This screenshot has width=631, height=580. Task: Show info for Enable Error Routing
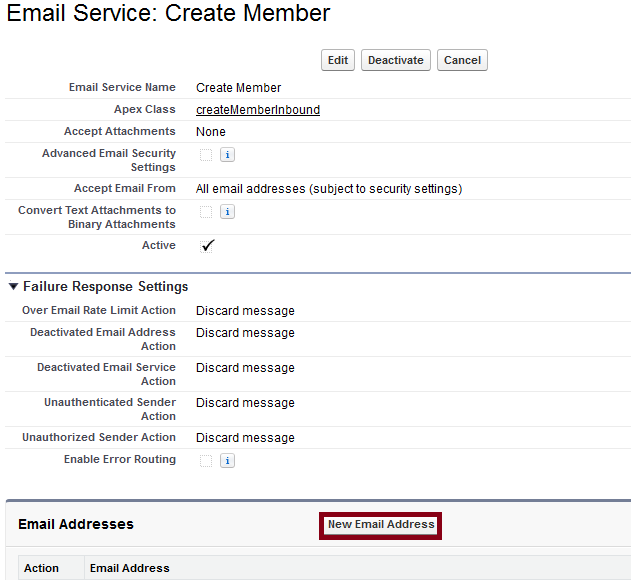coord(227,460)
